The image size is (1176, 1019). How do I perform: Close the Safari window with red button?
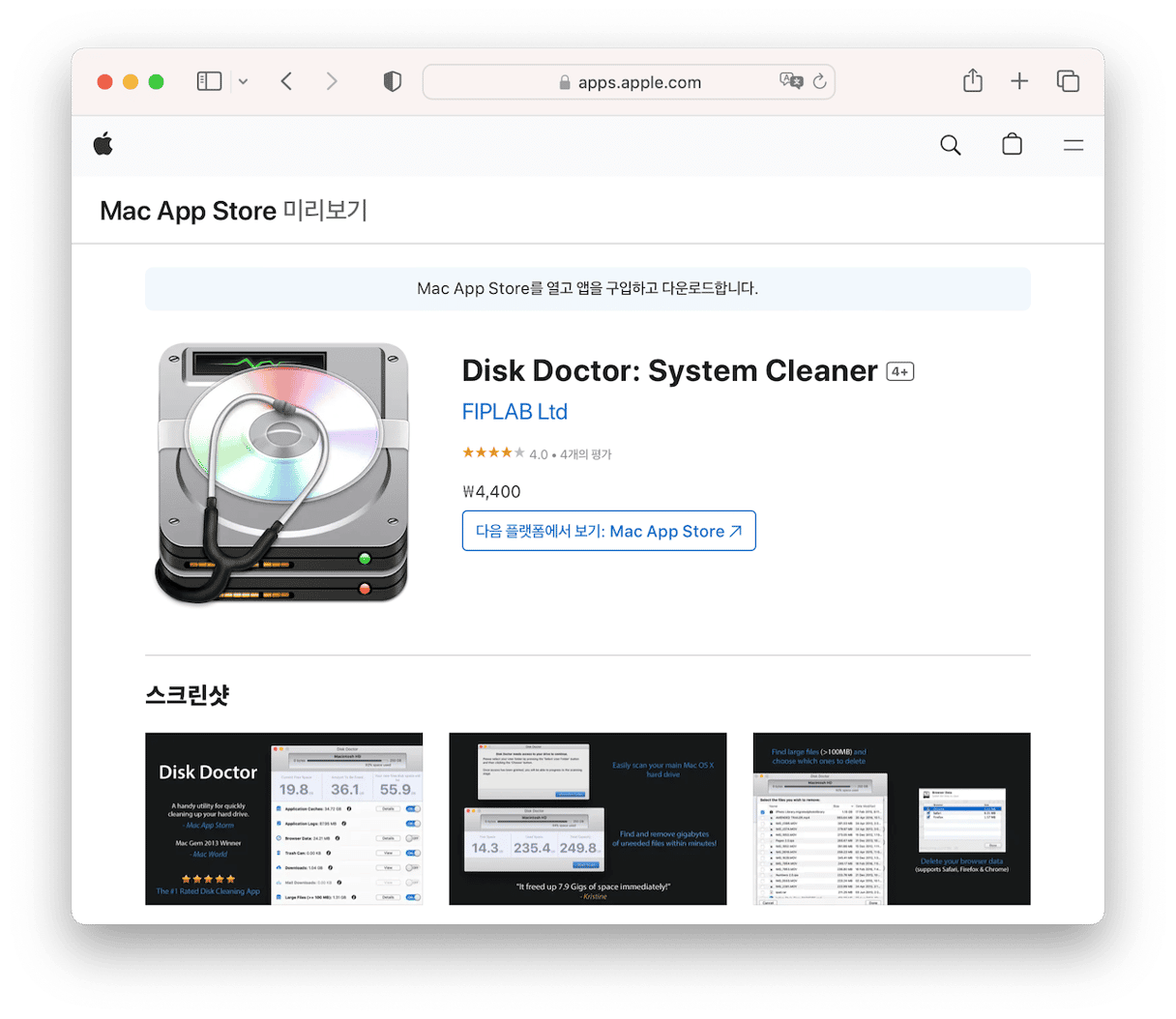(105, 82)
